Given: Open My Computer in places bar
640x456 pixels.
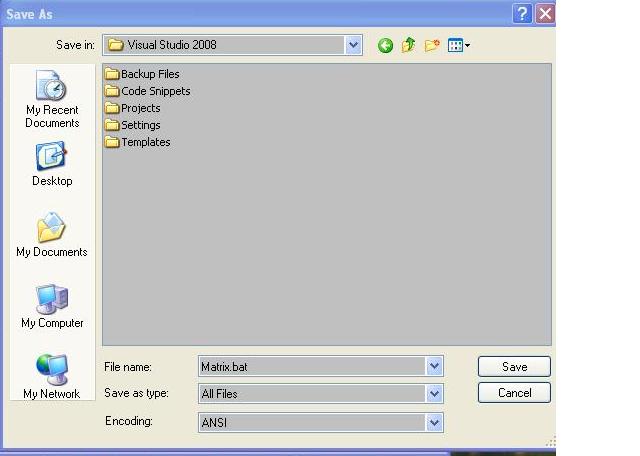Looking at the screenshot, I should (52, 306).
